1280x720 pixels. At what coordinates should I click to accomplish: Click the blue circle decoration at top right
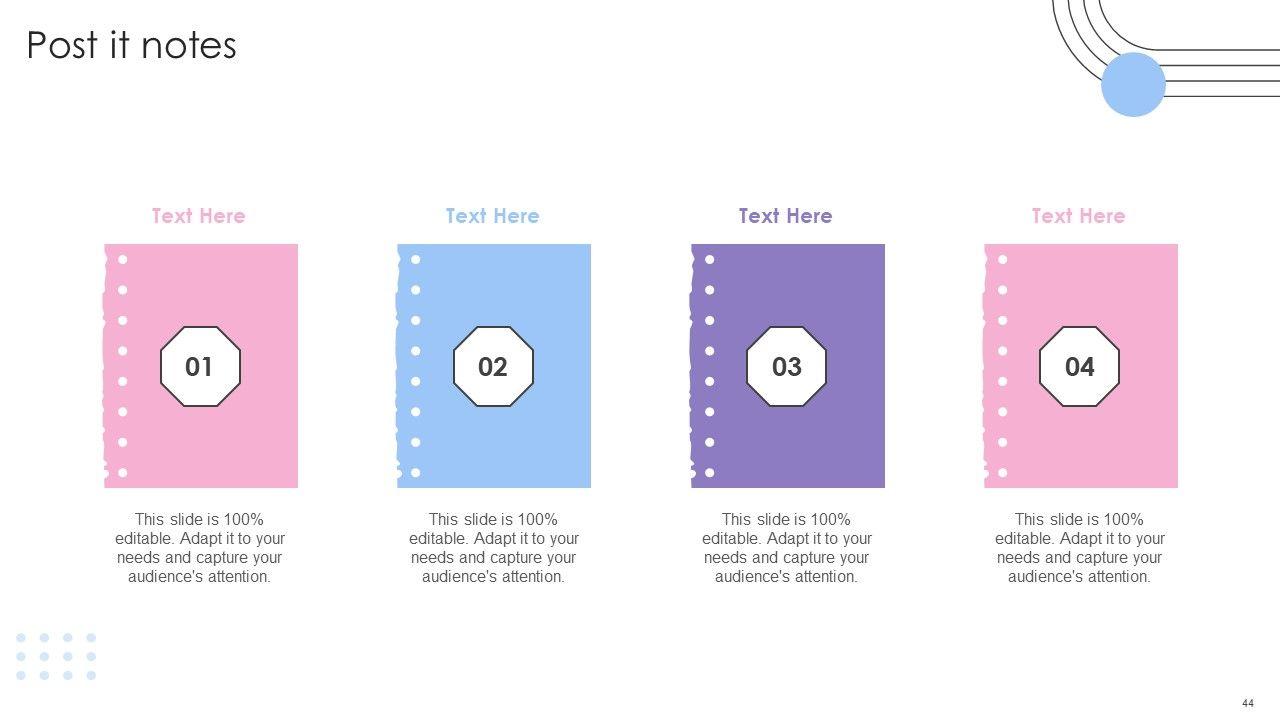(x=1133, y=85)
